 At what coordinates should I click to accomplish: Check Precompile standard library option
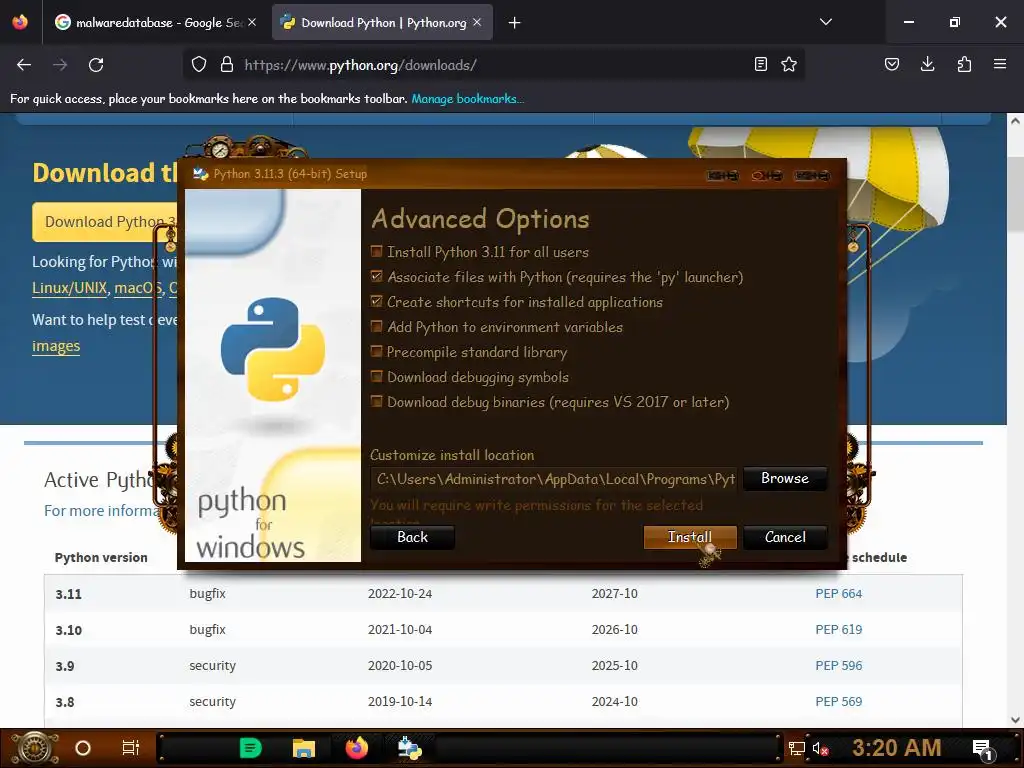coord(377,351)
